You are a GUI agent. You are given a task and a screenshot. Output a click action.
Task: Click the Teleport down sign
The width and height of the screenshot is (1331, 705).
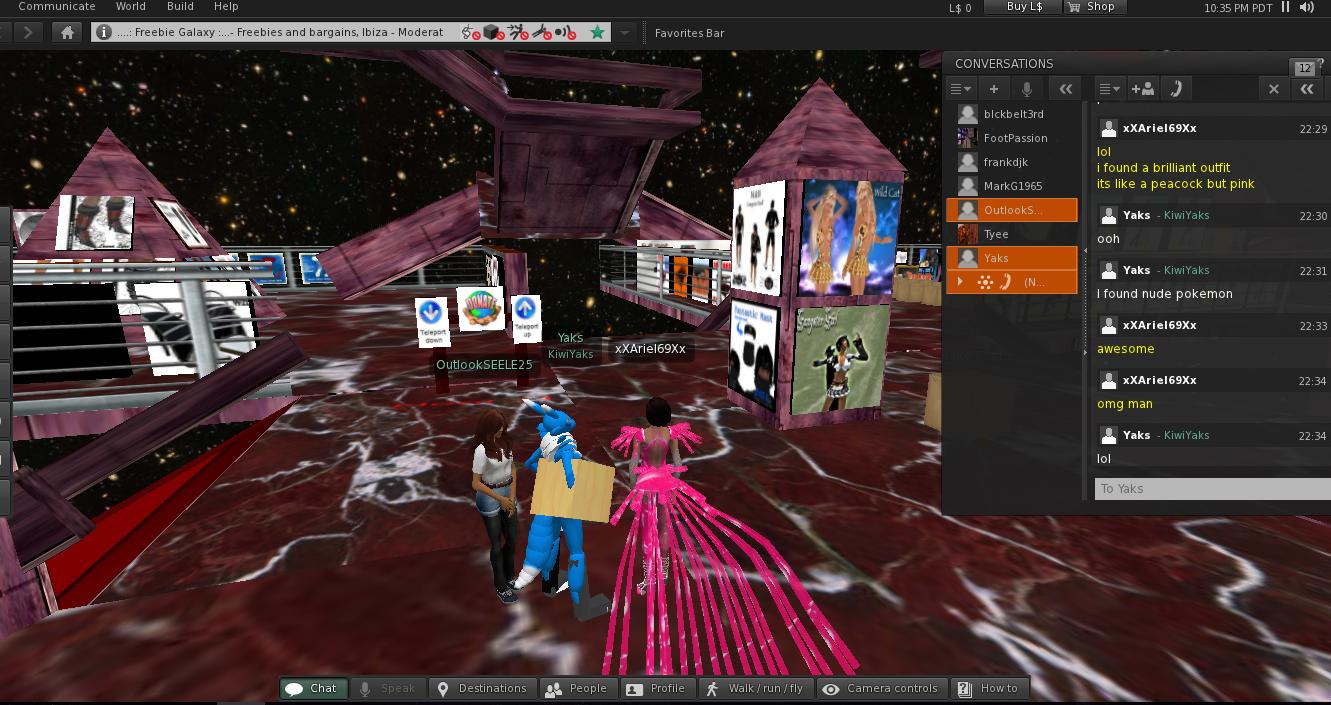[x=432, y=322]
